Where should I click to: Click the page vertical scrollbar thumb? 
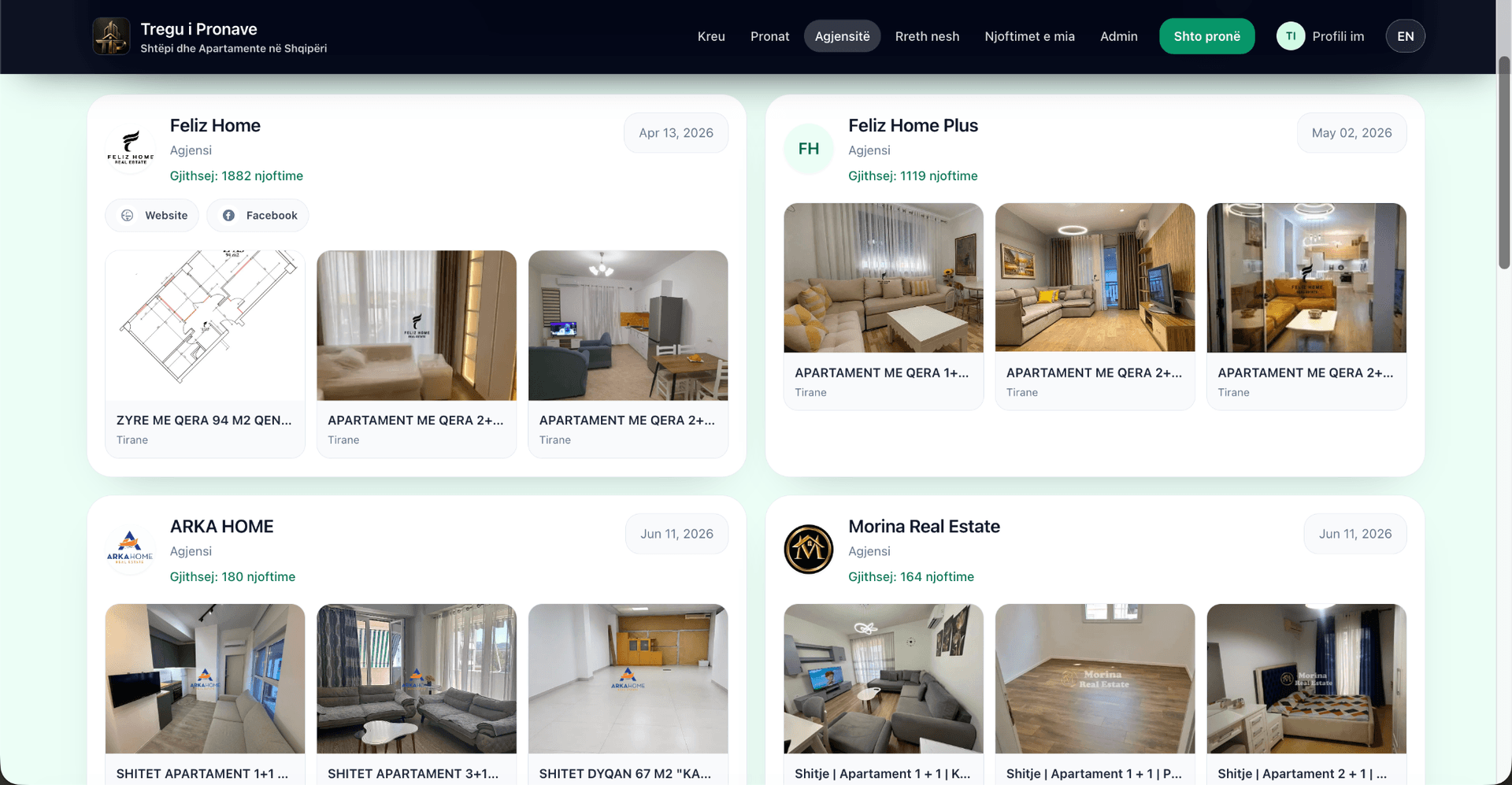[x=1504, y=163]
